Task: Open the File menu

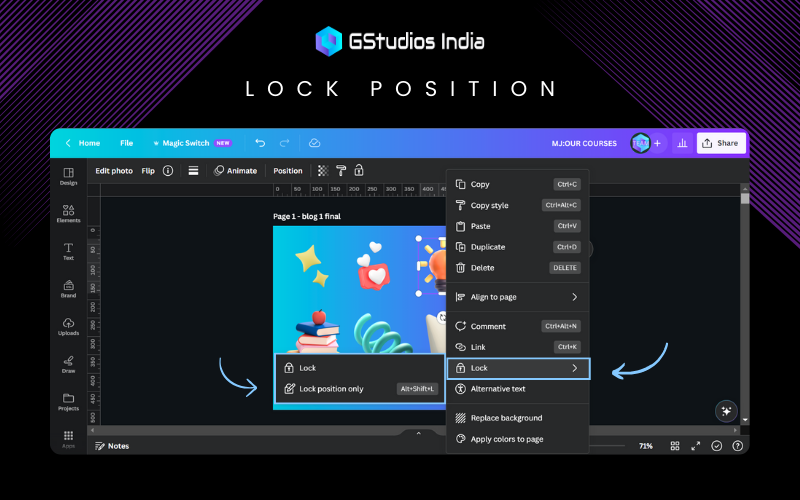Action: [127, 143]
